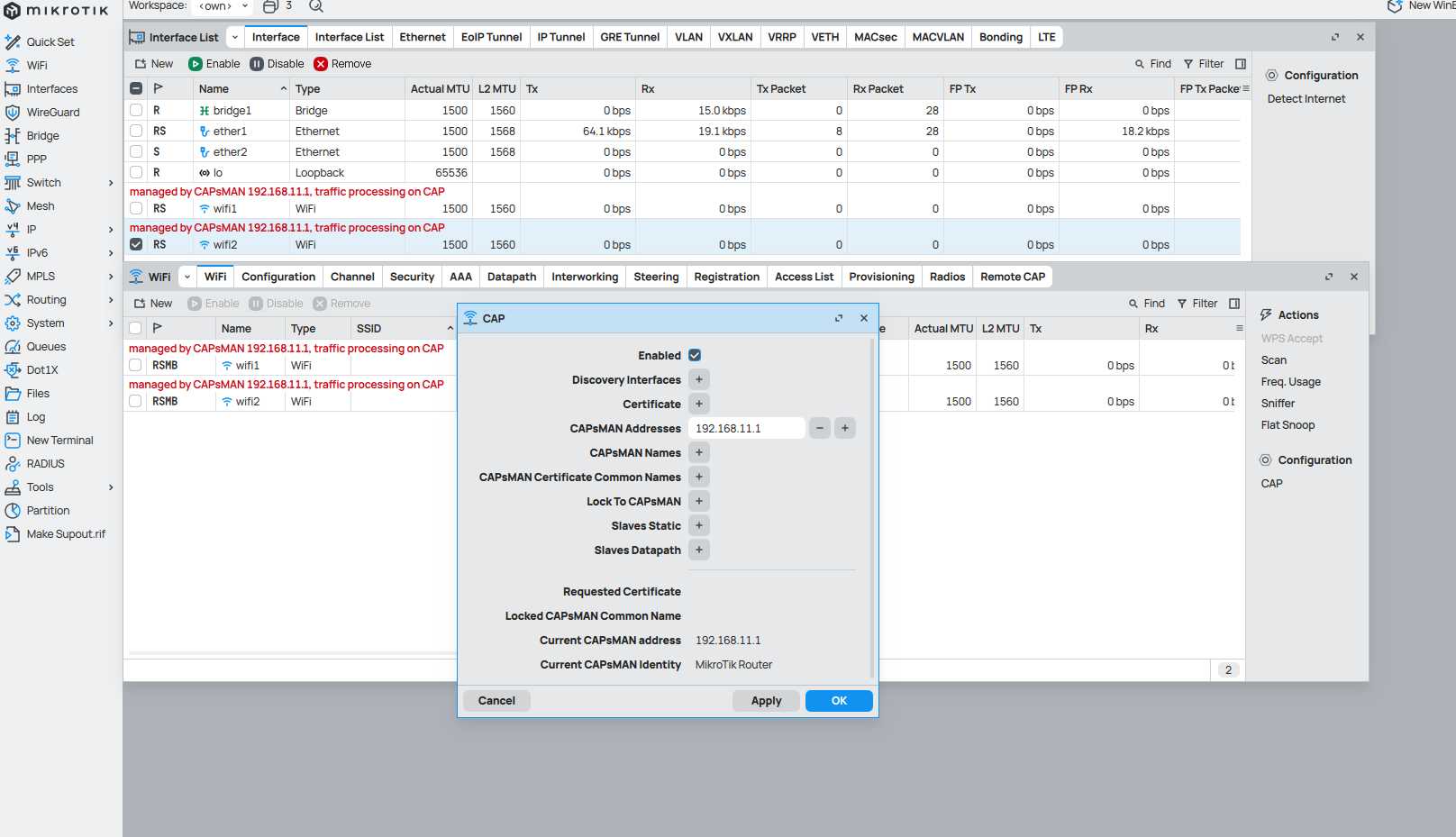Screen dimensions: 1456x837
Task: Click Detect Internet link
Action: 1306,99
